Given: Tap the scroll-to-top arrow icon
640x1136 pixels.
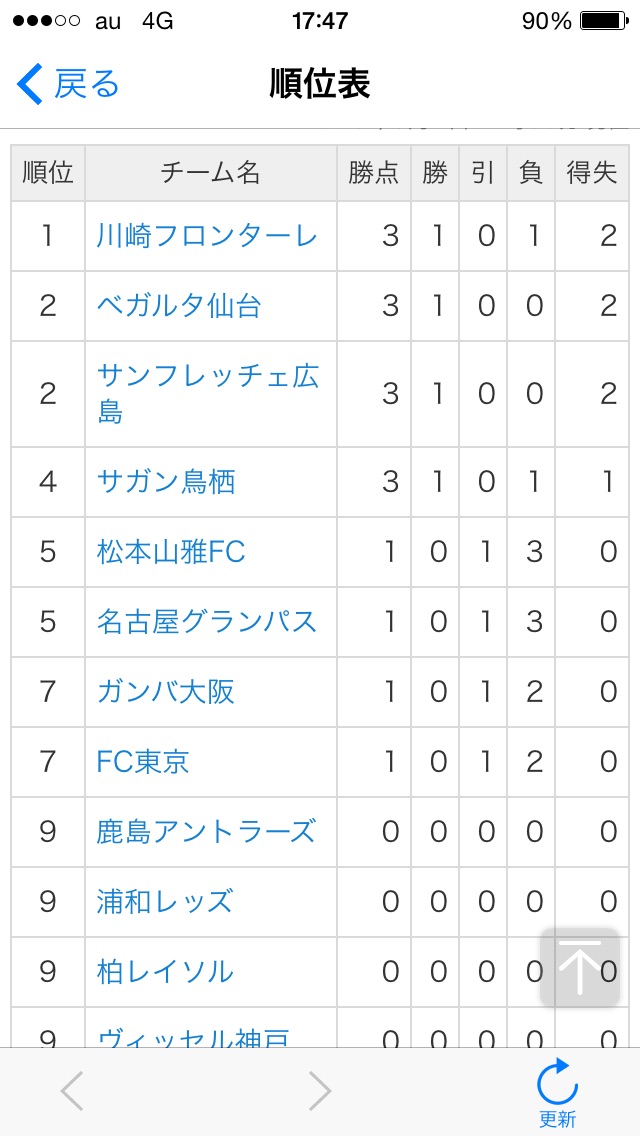Looking at the screenshot, I should click(x=580, y=968).
